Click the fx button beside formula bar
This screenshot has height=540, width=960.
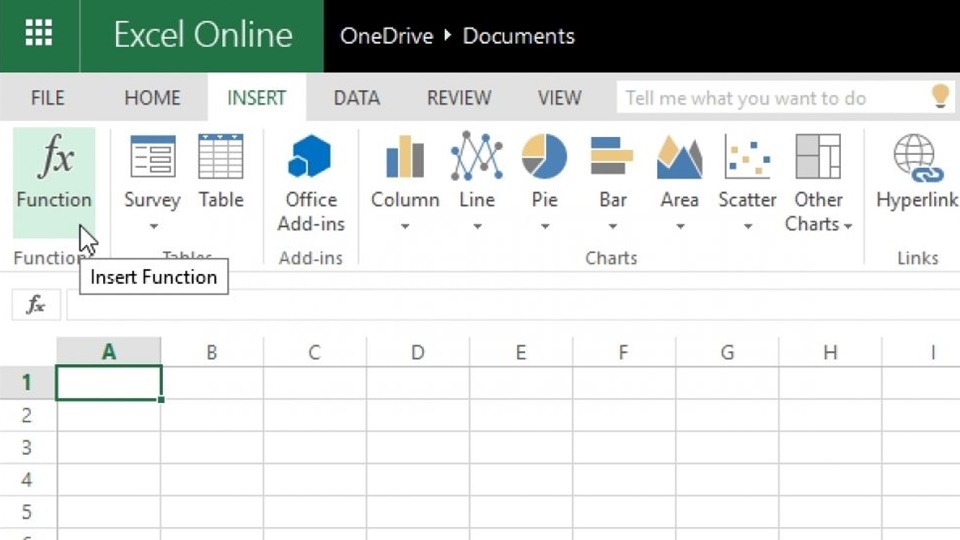(x=35, y=305)
